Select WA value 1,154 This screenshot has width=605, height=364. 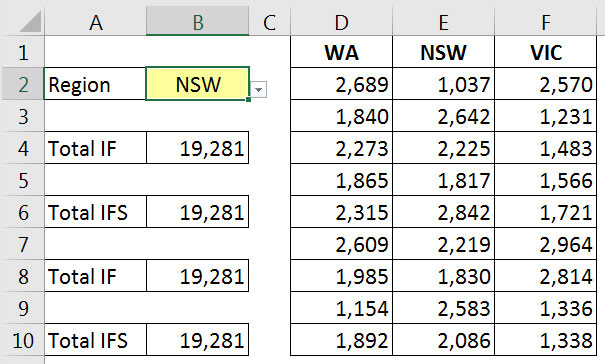(341, 308)
